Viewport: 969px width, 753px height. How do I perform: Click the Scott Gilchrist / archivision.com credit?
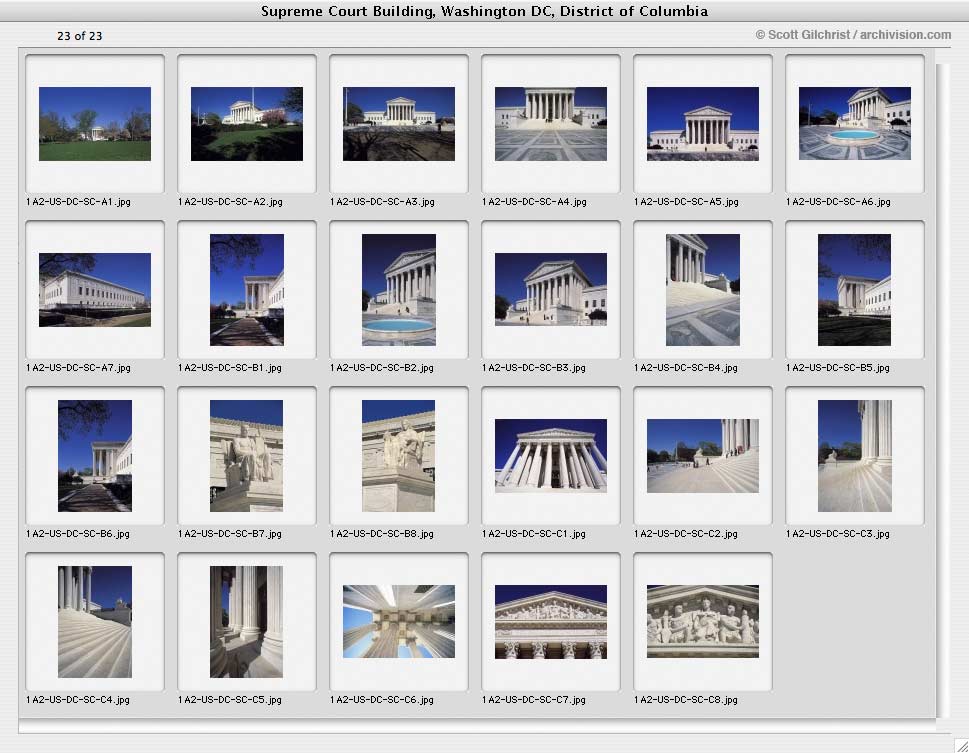853,35
